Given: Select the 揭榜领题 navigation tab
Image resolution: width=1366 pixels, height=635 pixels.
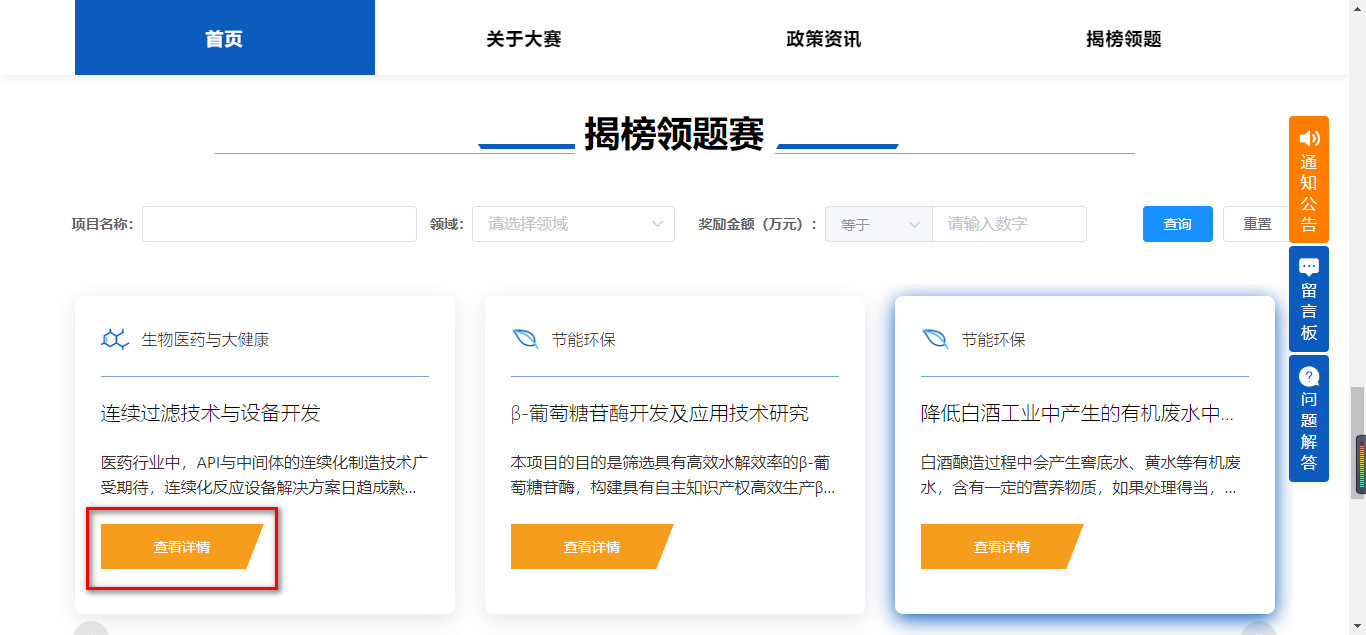Looking at the screenshot, I should [1121, 39].
